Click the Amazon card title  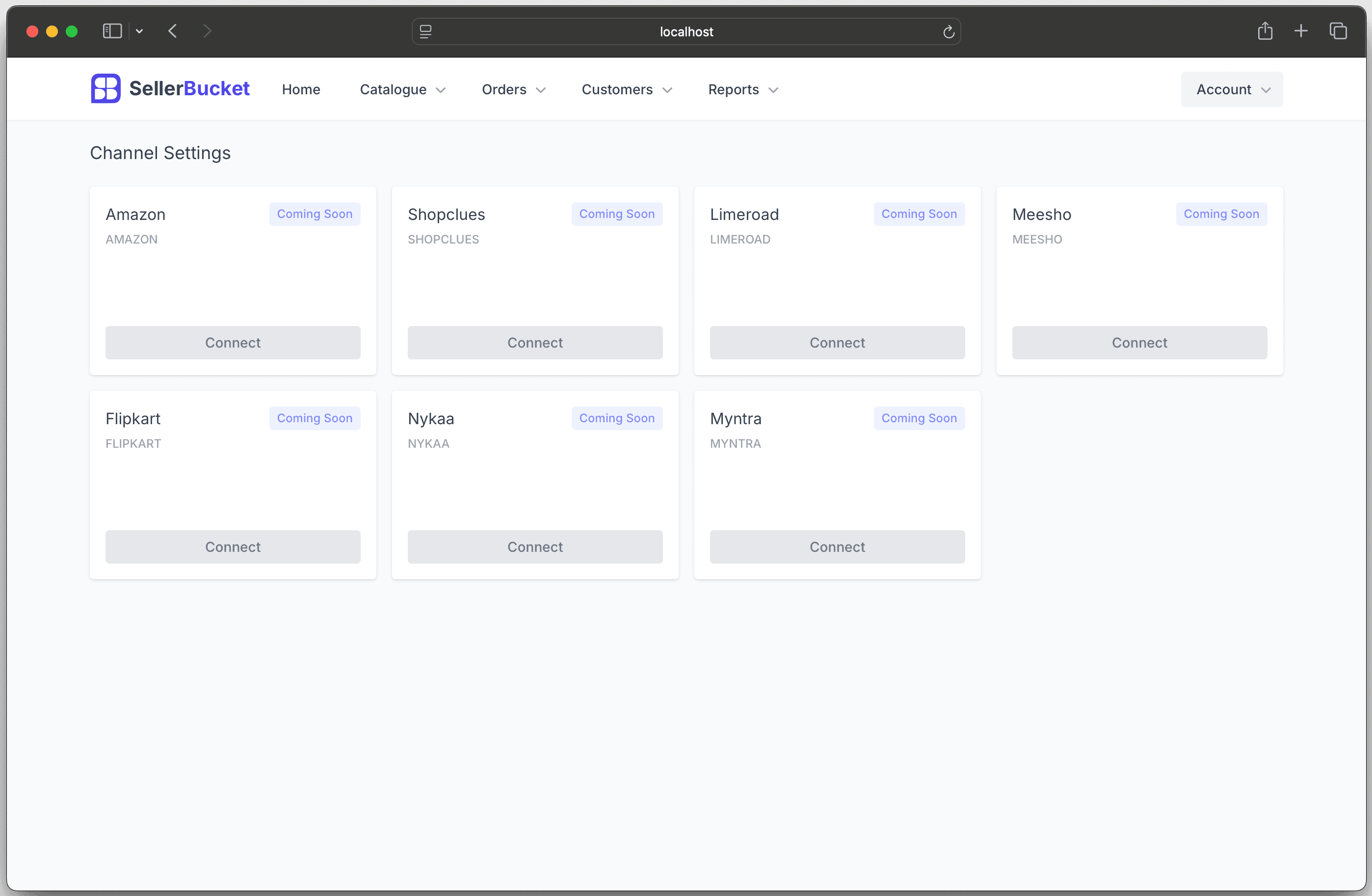click(135, 215)
